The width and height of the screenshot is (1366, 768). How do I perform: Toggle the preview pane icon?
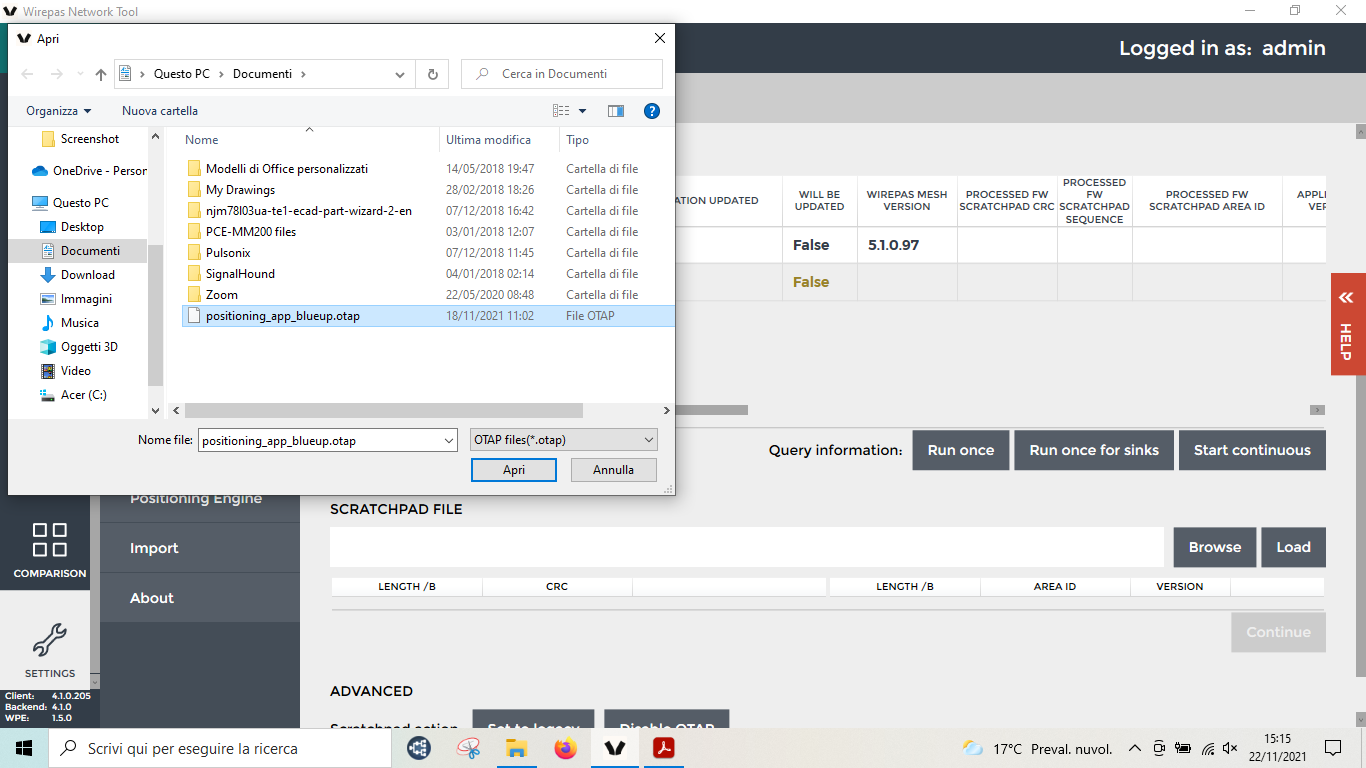pos(616,111)
